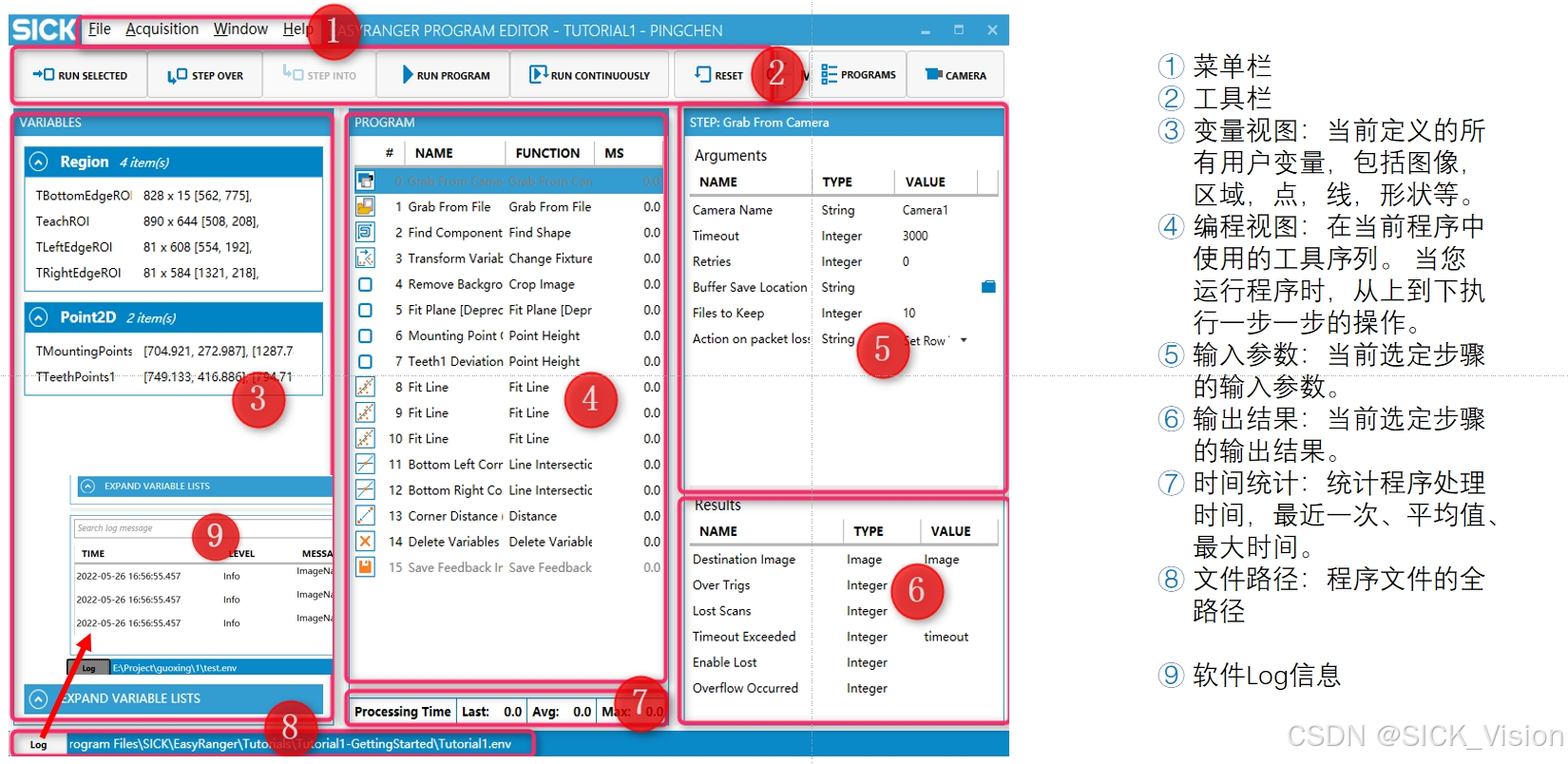The width and height of the screenshot is (1568, 764).
Task: Open the Help menu
Action: [297, 29]
